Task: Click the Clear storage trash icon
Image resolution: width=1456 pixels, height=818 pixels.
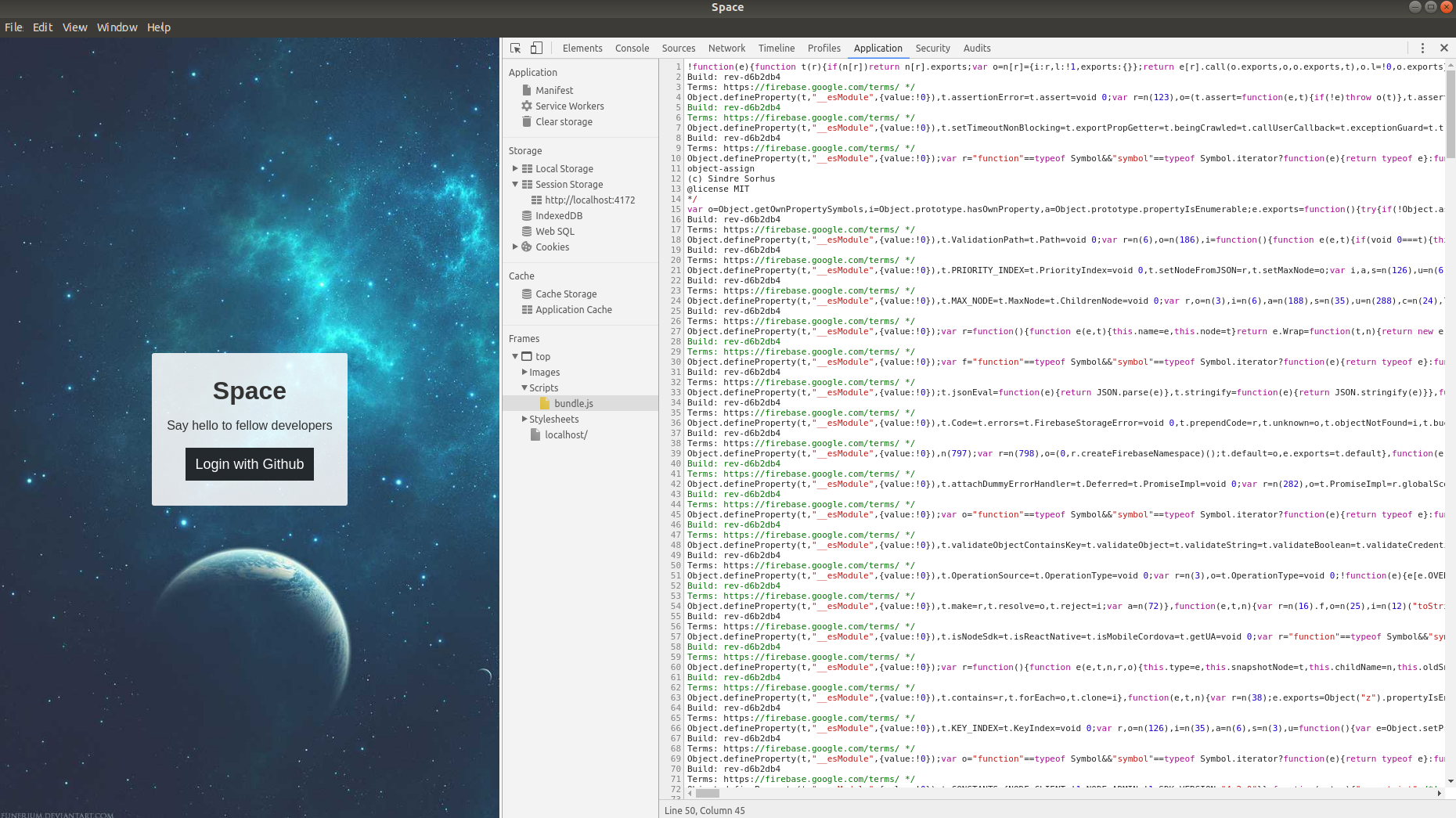Action: pyautogui.click(x=527, y=121)
